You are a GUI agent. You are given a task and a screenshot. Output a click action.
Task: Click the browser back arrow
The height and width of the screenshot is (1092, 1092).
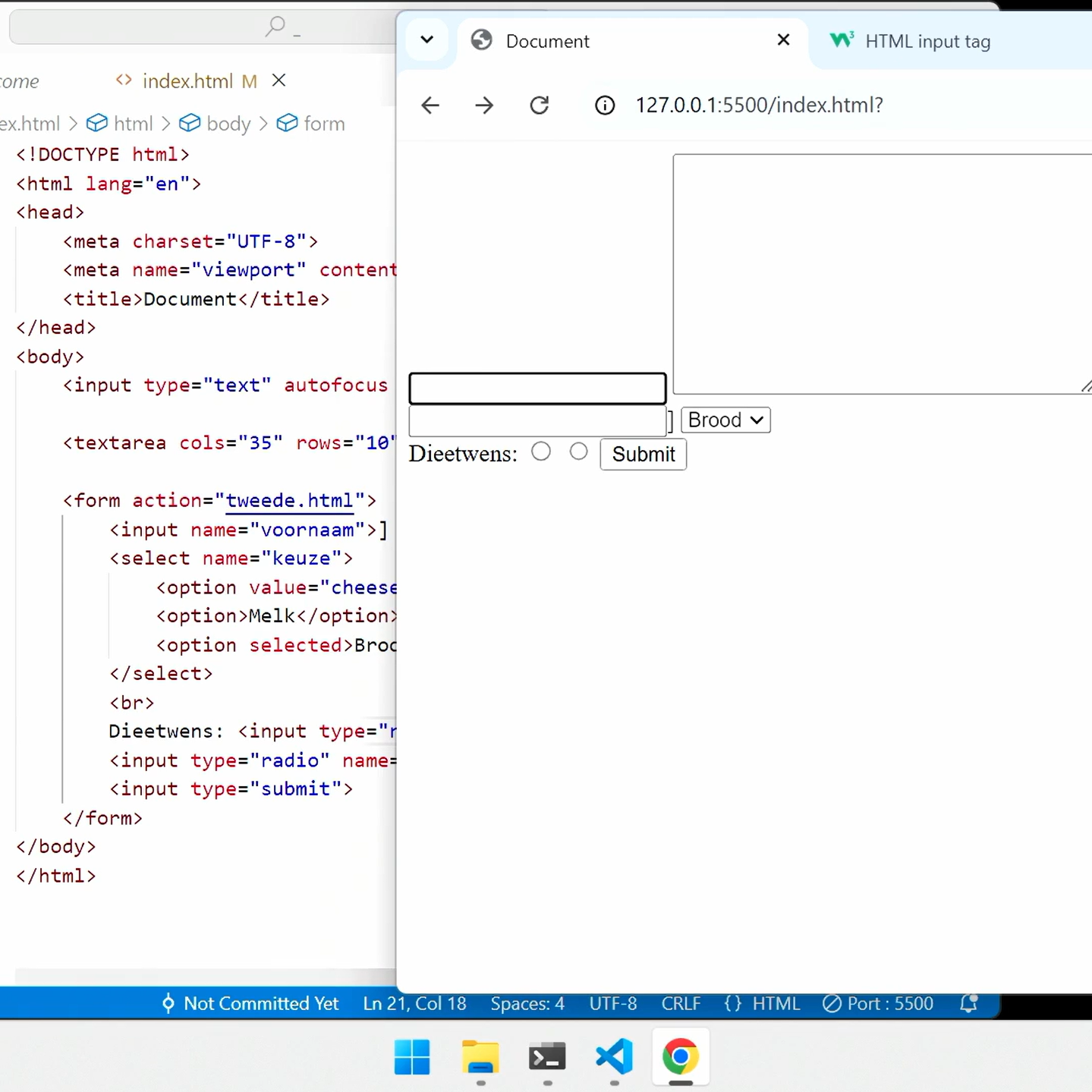[x=430, y=105]
